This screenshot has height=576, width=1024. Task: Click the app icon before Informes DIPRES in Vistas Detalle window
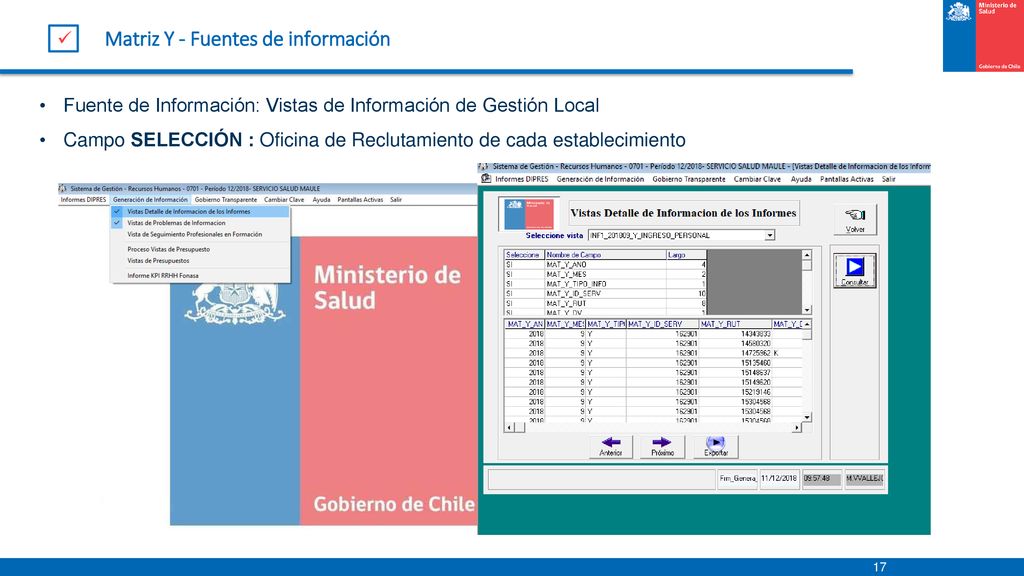click(486, 179)
